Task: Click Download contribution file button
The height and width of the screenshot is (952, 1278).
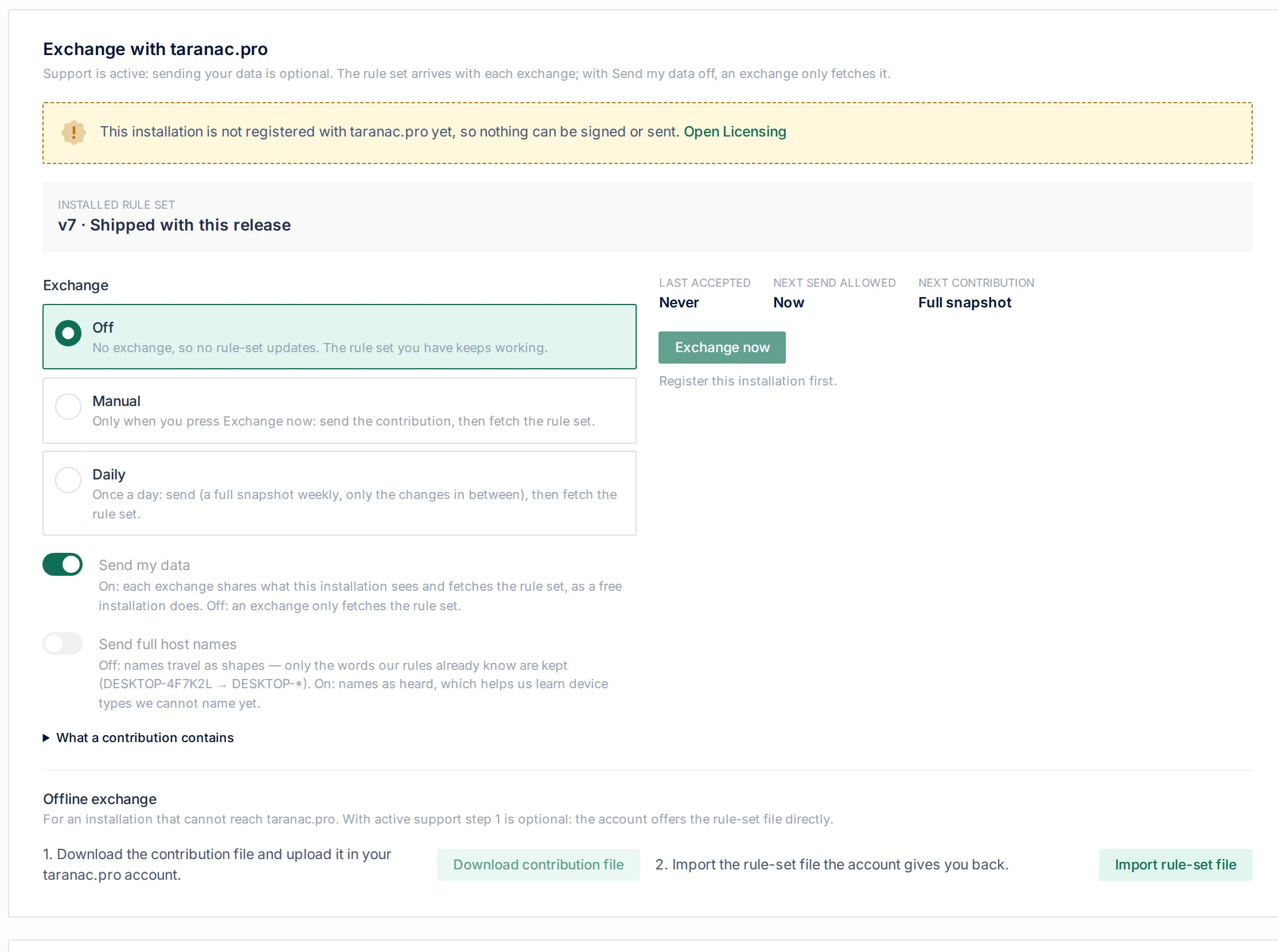Action: [x=539, y=864]
